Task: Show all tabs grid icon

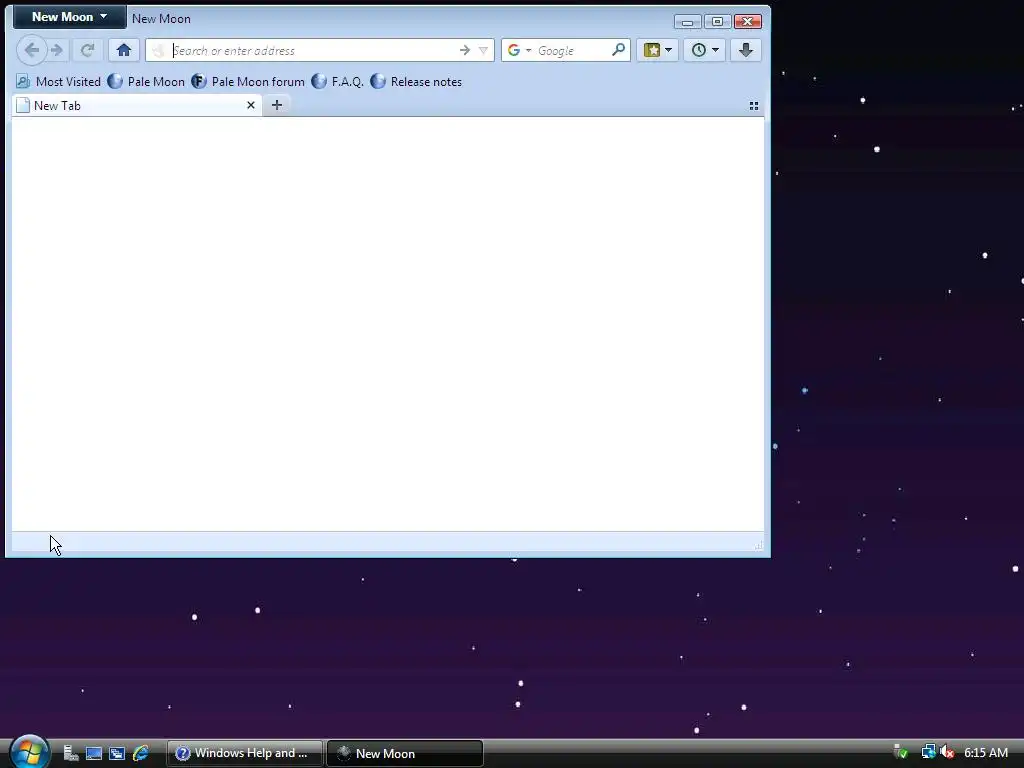Action: 754,106
